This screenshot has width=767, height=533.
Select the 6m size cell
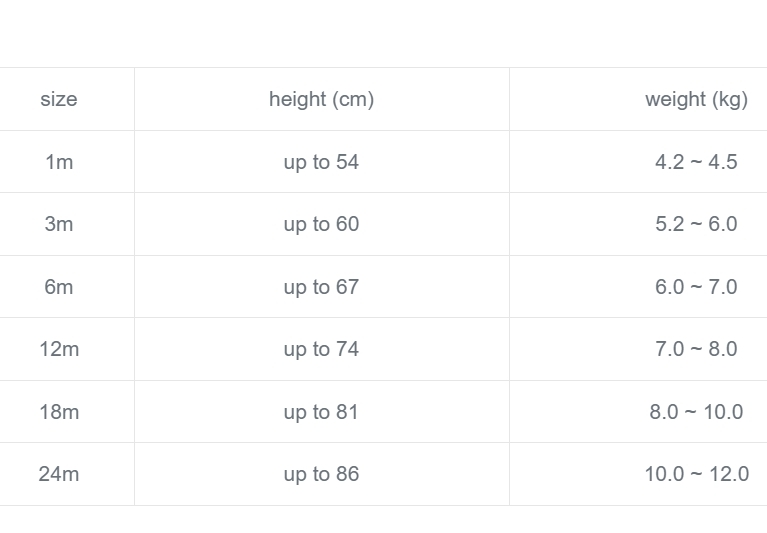pyautogui.click(x=59, y=287)
